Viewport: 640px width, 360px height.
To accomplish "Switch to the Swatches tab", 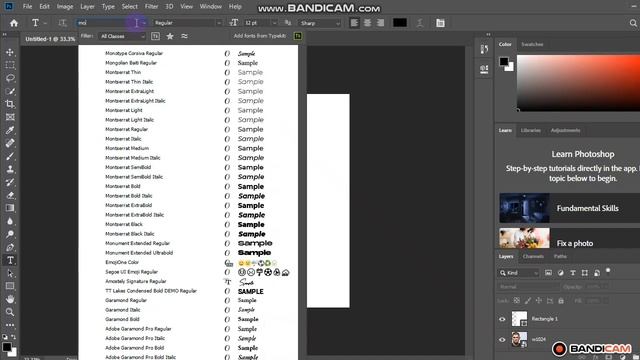I will (532, 44).
